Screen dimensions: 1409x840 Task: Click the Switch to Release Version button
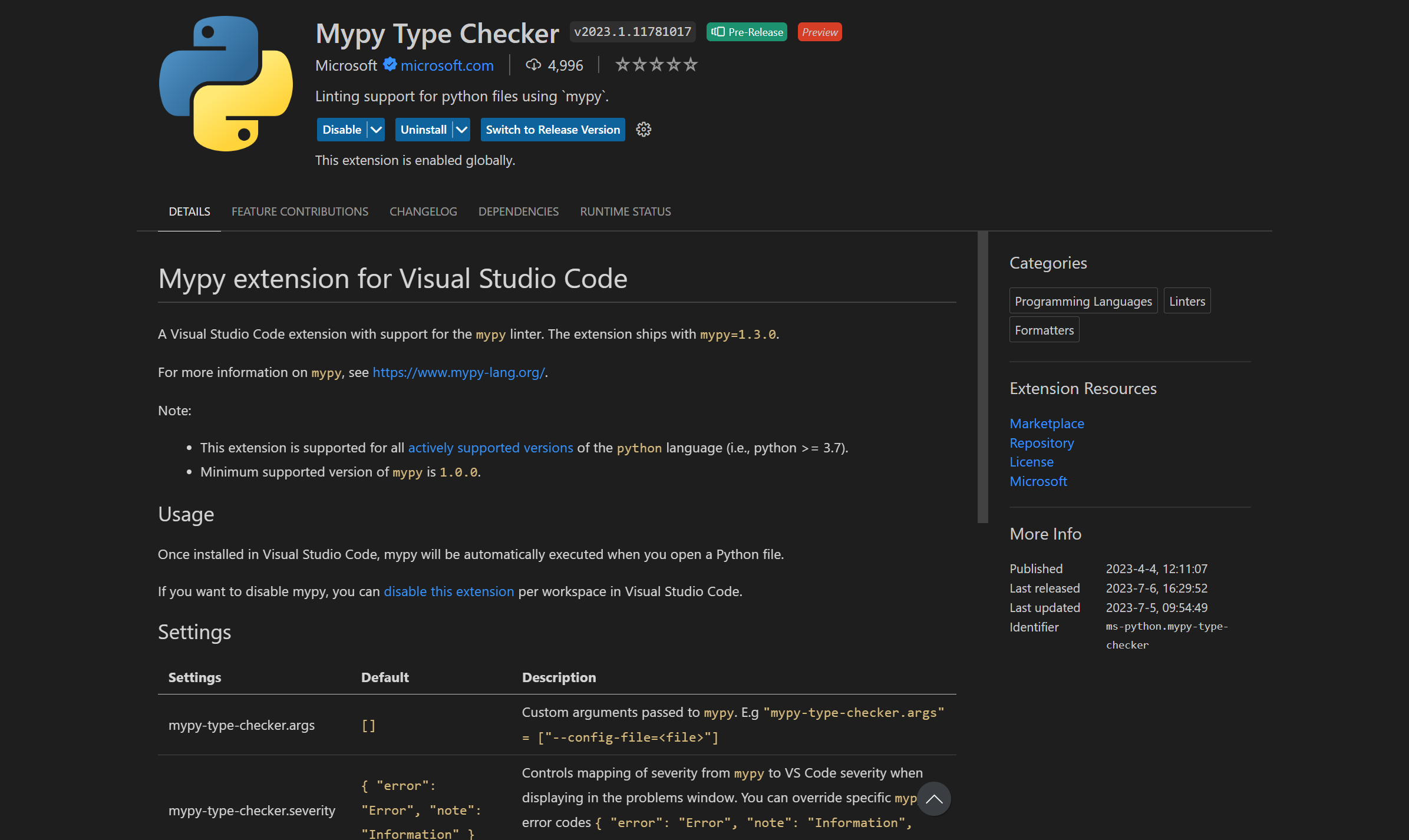[x=552, y=129]
